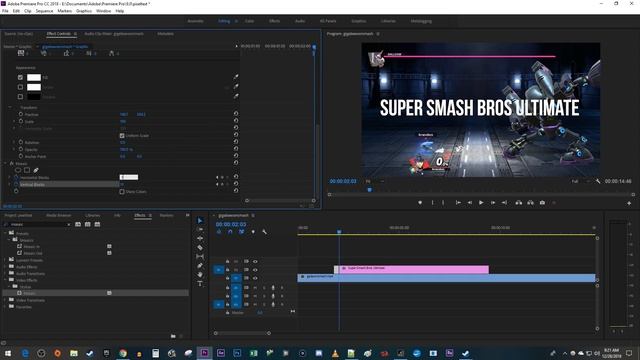
Task: Toggle the Uniform Scale checkbox
Action: (x=122, y=136)
